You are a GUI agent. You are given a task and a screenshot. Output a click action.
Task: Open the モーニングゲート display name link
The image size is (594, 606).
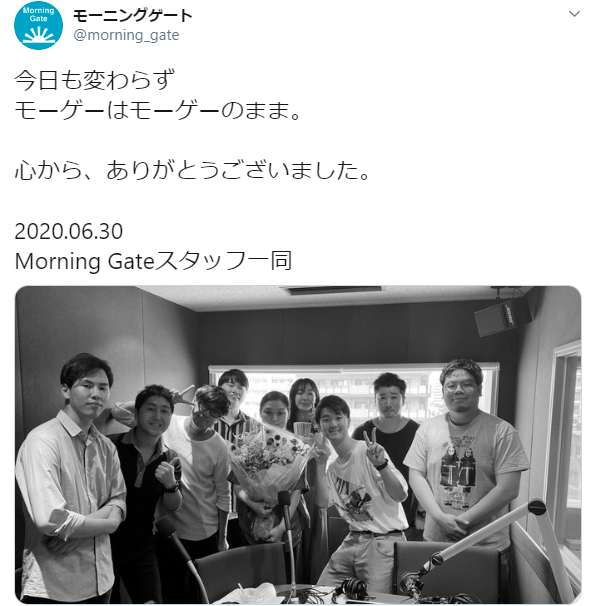133,16
